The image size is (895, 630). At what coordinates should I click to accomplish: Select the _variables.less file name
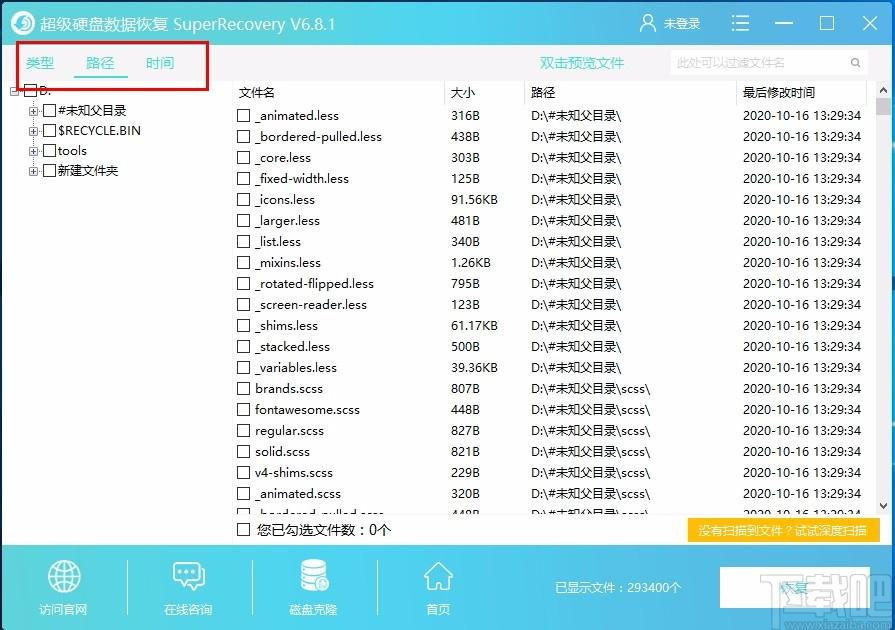pos(296,368)
